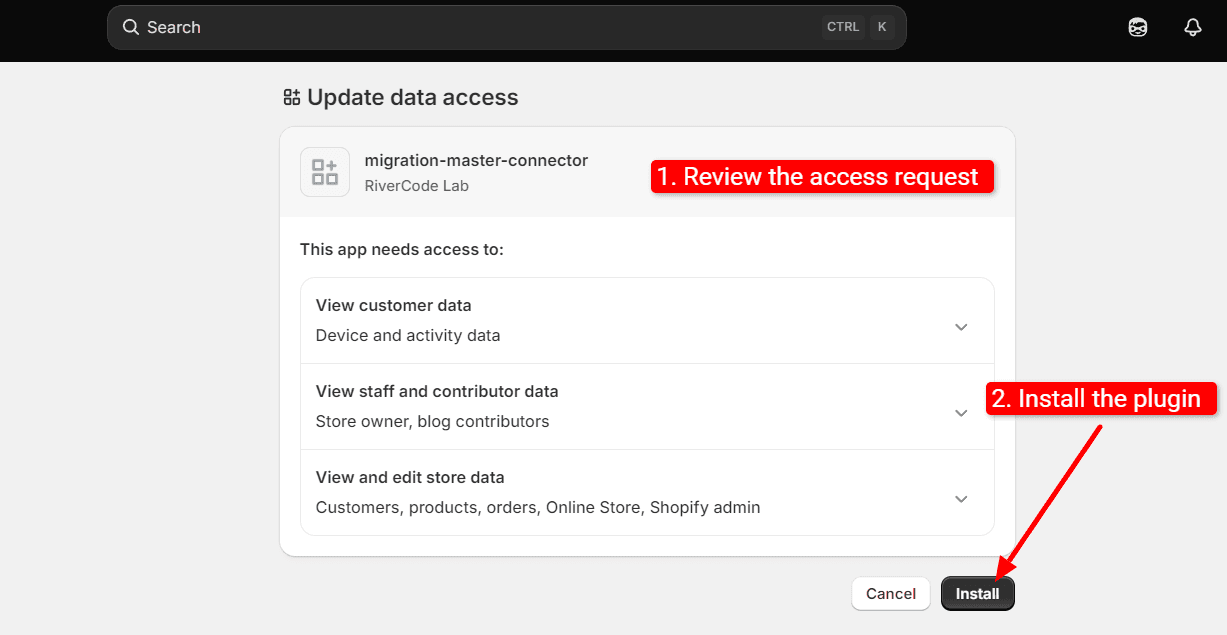The width and height of the screenshot is (1227, 635).
Task: Click the Search input field
Action: pyautogui.click(x=506, y=27)
